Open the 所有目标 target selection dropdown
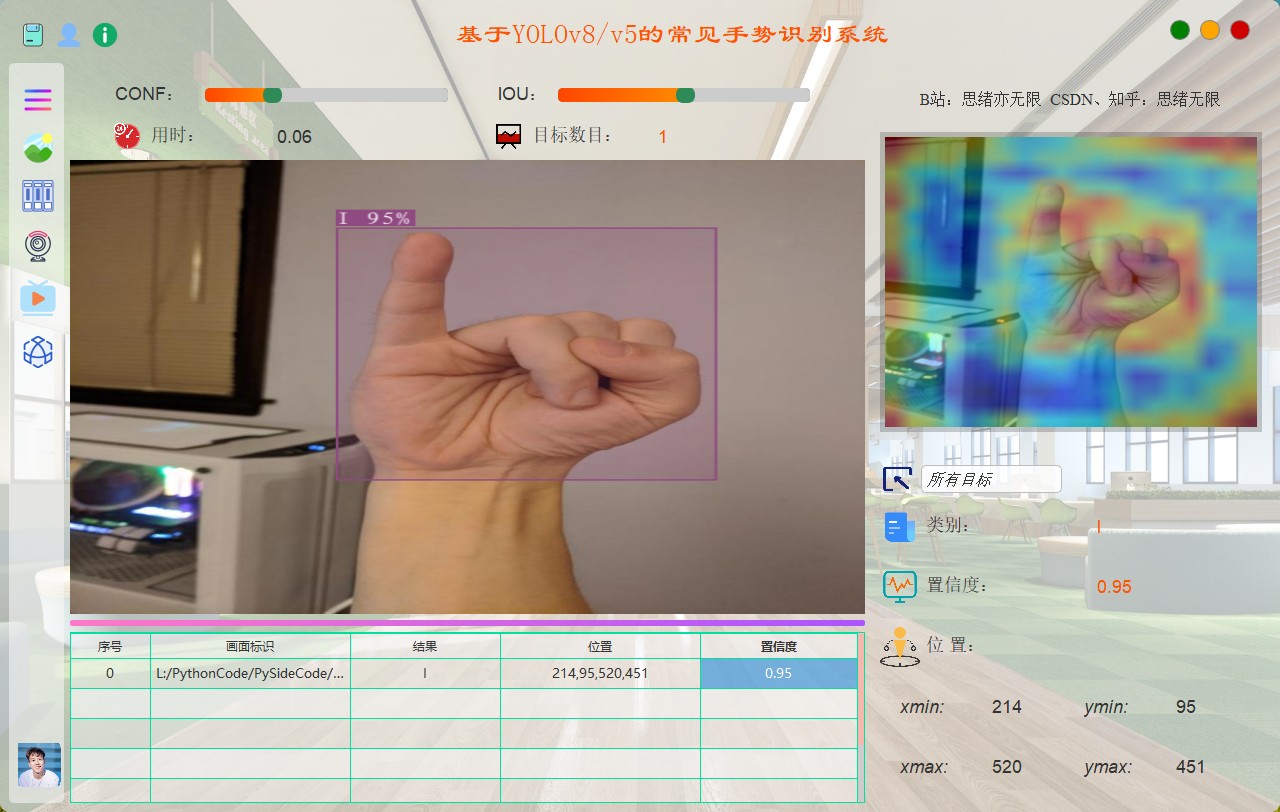 (990, 479)
